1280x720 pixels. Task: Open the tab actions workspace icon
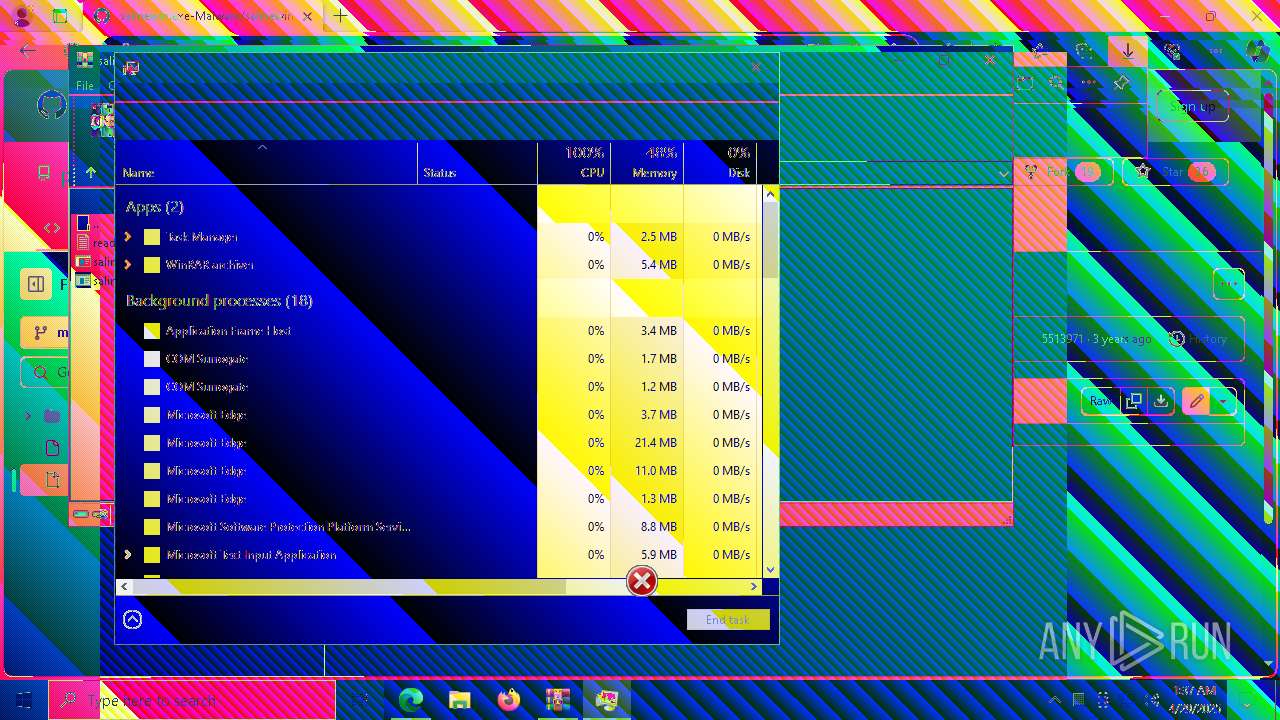pos(60,16)
